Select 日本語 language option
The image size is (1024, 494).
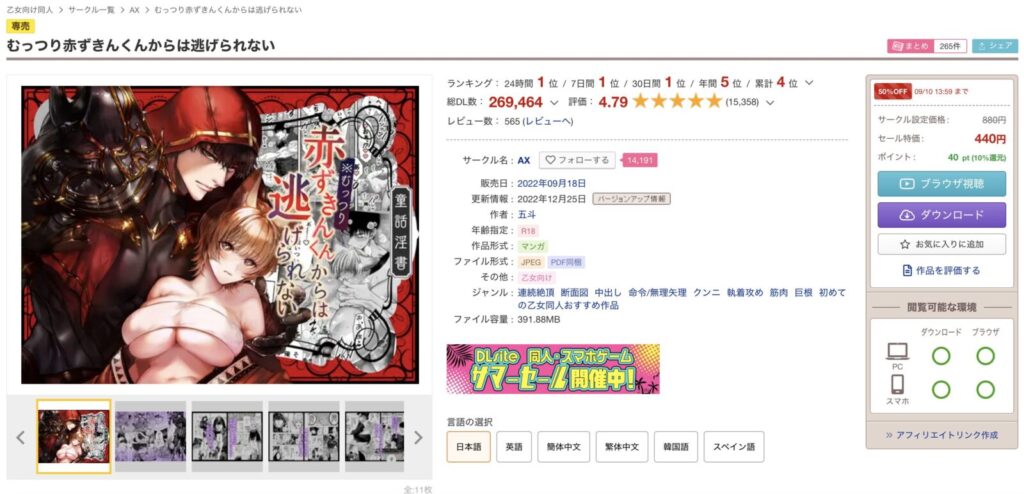coord(468,447)
